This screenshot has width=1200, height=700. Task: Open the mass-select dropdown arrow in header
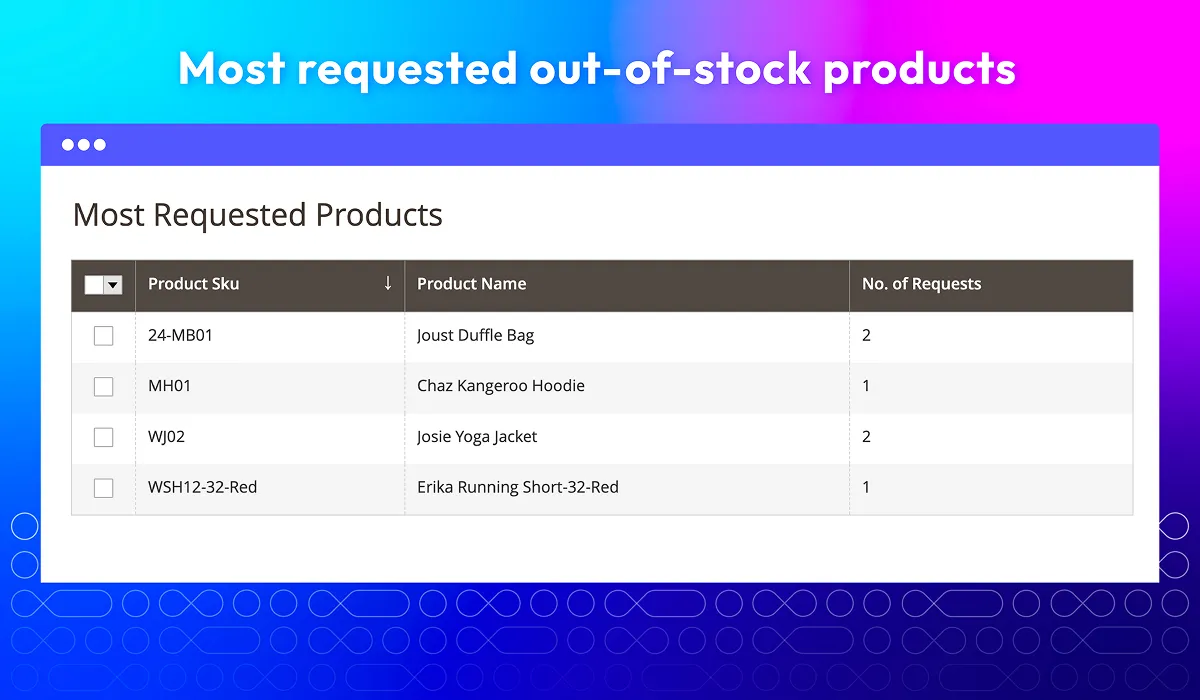pyautogui.click(x=113, y=285)
